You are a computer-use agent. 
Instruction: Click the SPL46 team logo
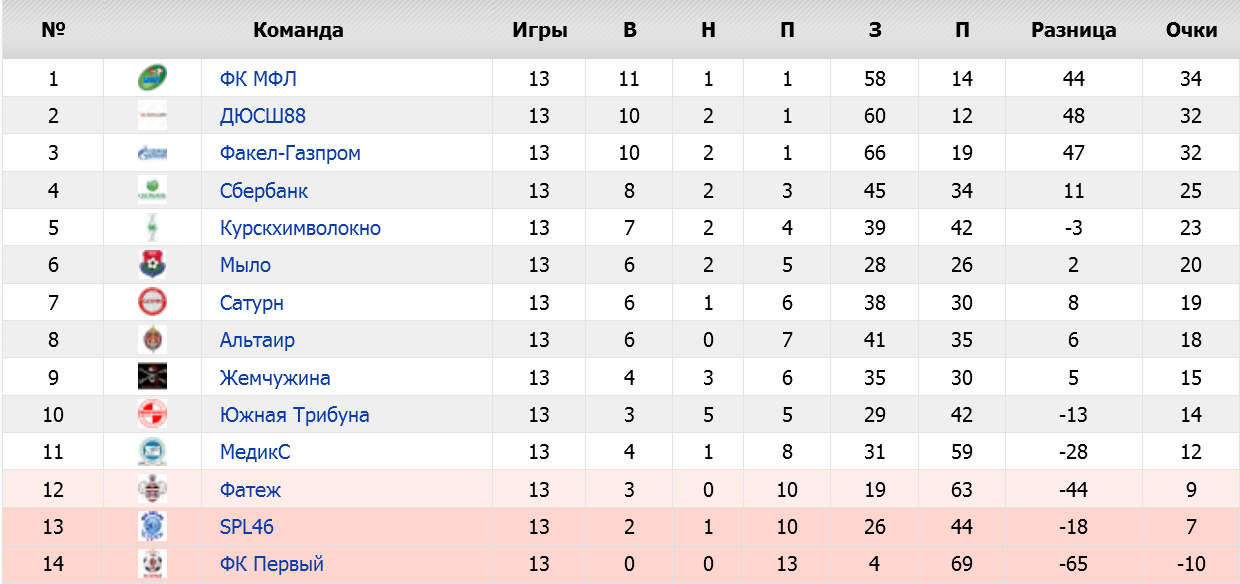[x=152, y=526]
